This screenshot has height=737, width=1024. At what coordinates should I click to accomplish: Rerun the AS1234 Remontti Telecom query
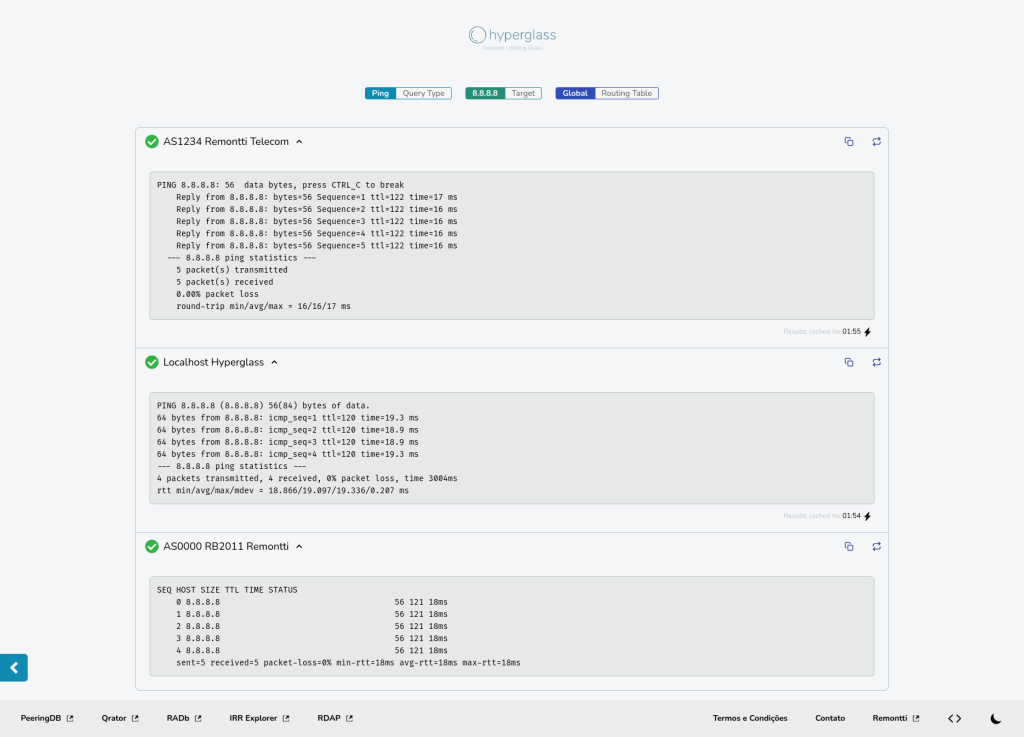pyautogui.click(x=876, y=141)
